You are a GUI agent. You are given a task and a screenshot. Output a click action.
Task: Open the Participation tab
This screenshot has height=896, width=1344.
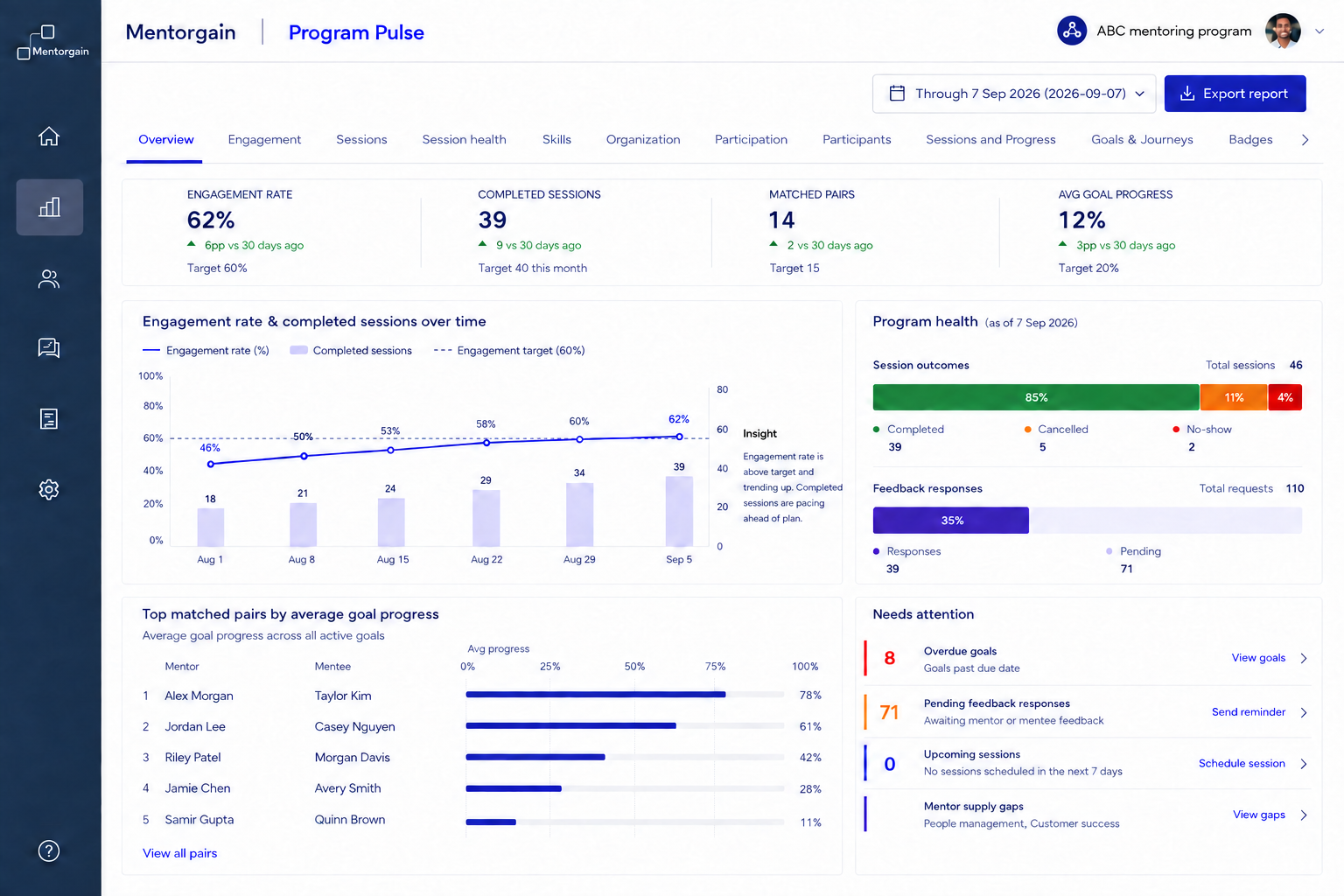(x=751, y=140)
